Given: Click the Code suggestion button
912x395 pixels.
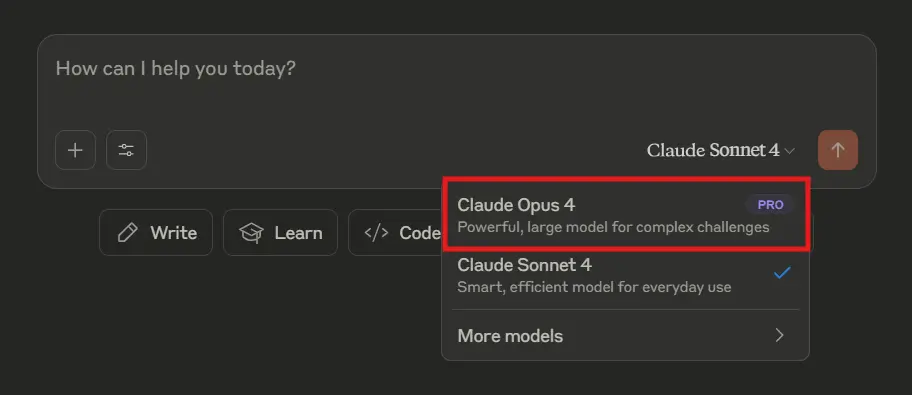Looking at the screenshot, I should [395, 233].
